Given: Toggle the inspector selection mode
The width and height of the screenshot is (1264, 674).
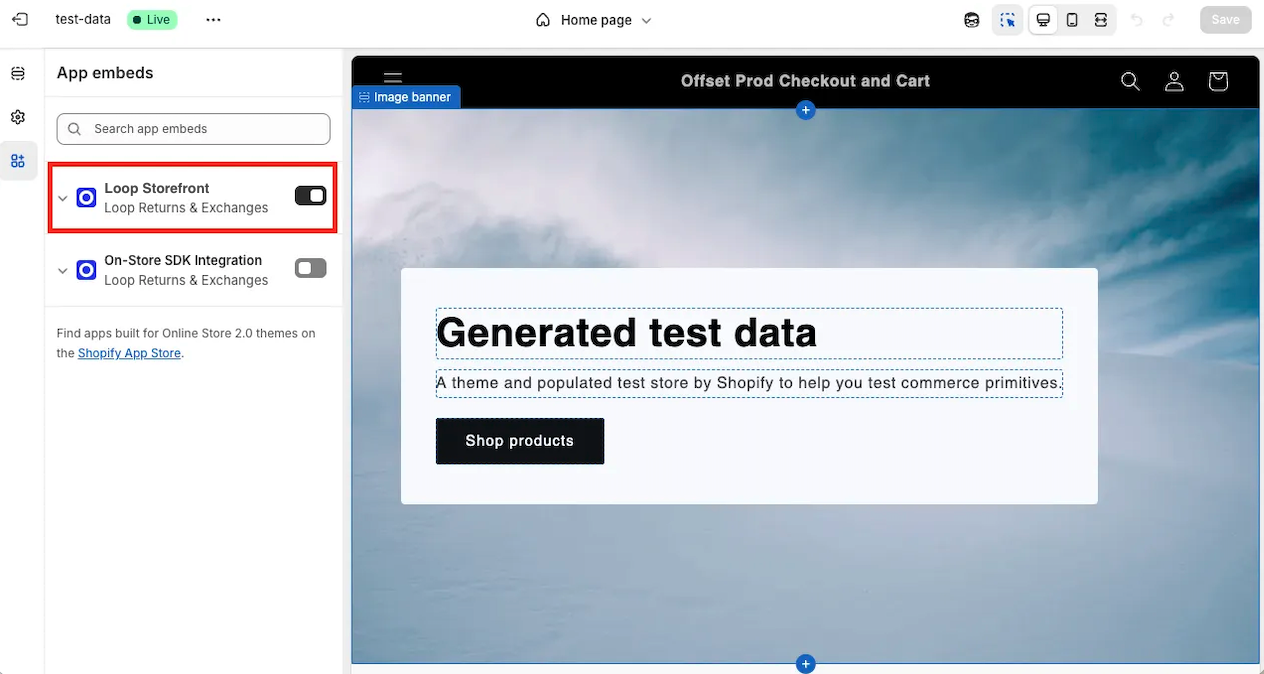Looking at the screenshot, I should click(1007, 20).
